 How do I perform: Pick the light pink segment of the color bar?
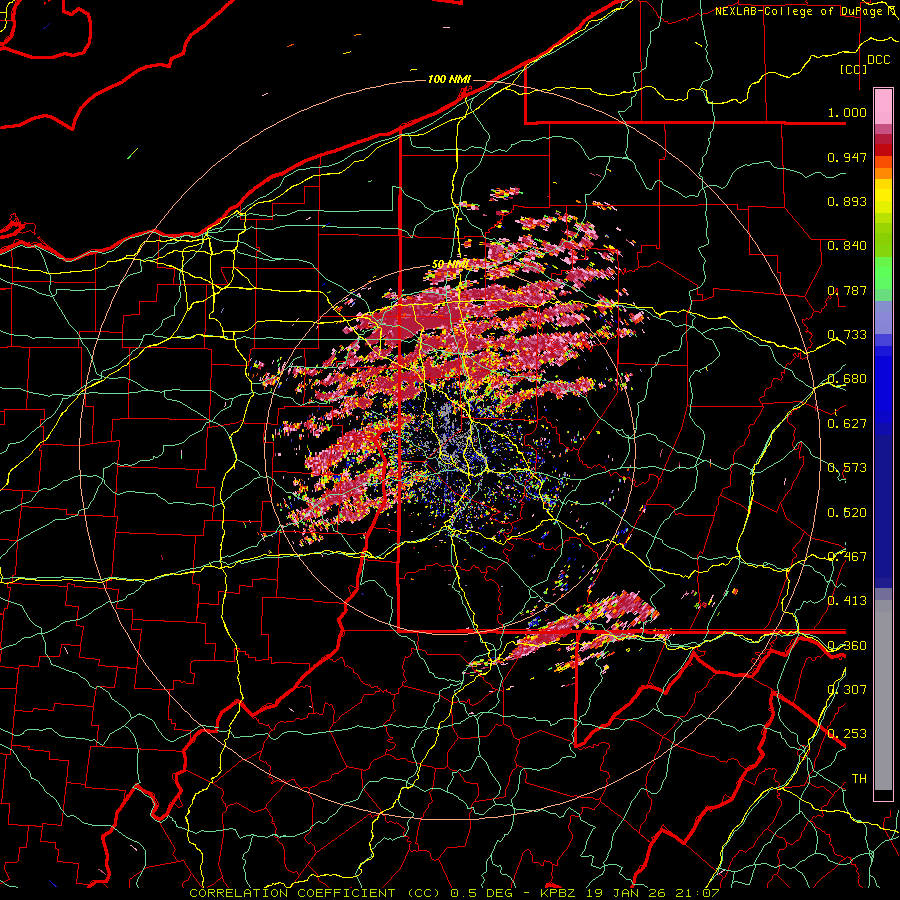pyautogui.click(x=883, y=106)
